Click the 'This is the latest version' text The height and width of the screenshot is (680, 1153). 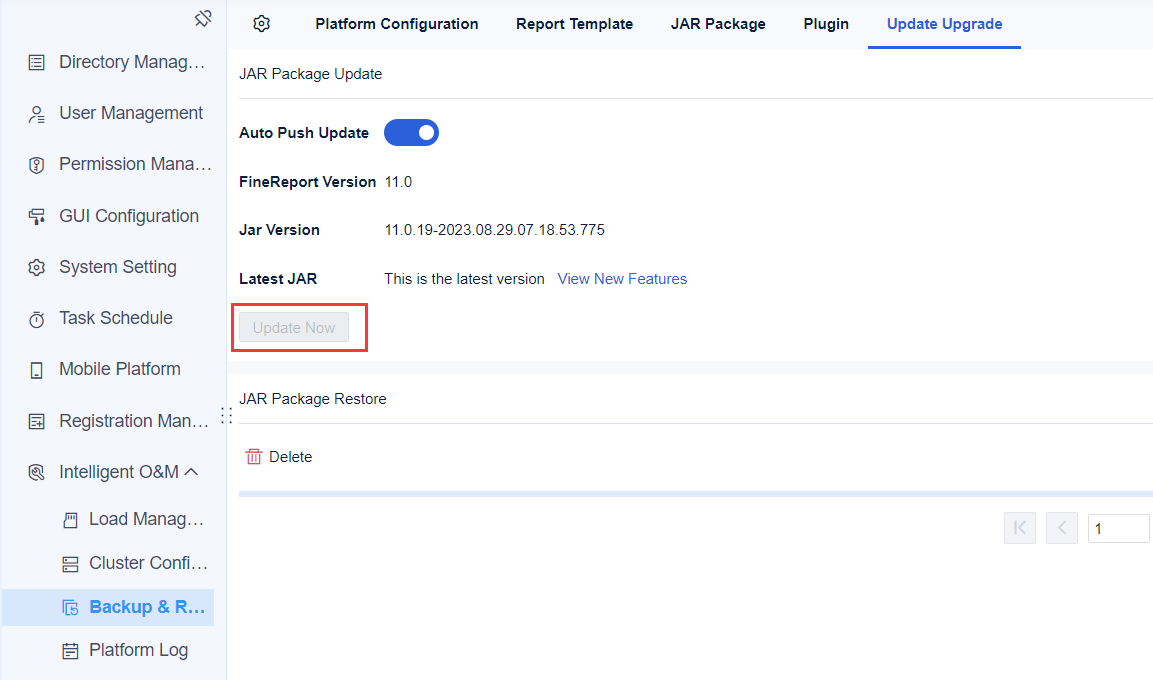click(x=464, y=279)
